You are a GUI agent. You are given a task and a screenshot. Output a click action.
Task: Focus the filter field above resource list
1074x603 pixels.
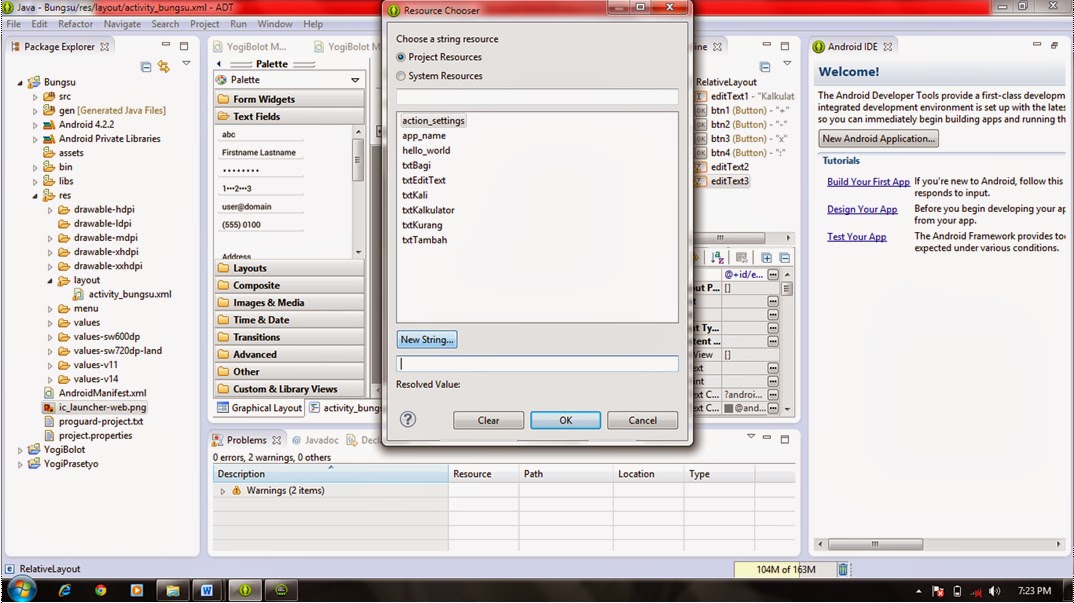(x=538, y=97)
